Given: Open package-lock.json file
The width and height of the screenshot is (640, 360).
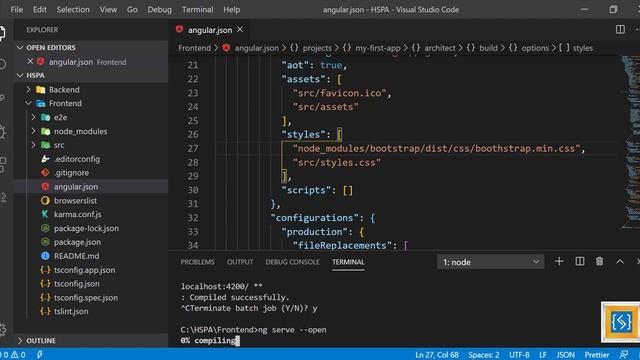Looking at the screenshot, I should point(86,228).
